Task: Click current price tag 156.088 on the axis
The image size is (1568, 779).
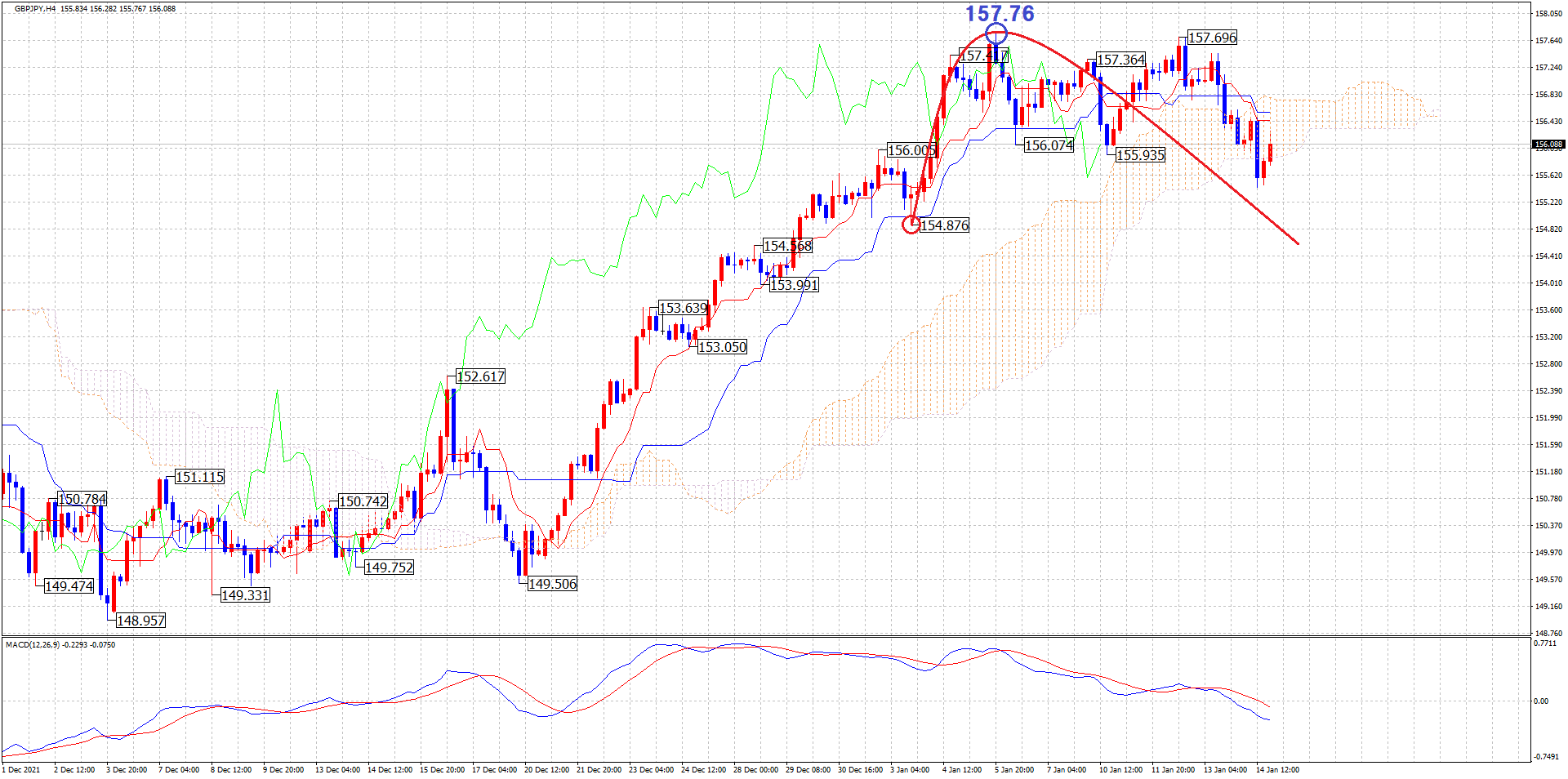Action: [1548, 145]
